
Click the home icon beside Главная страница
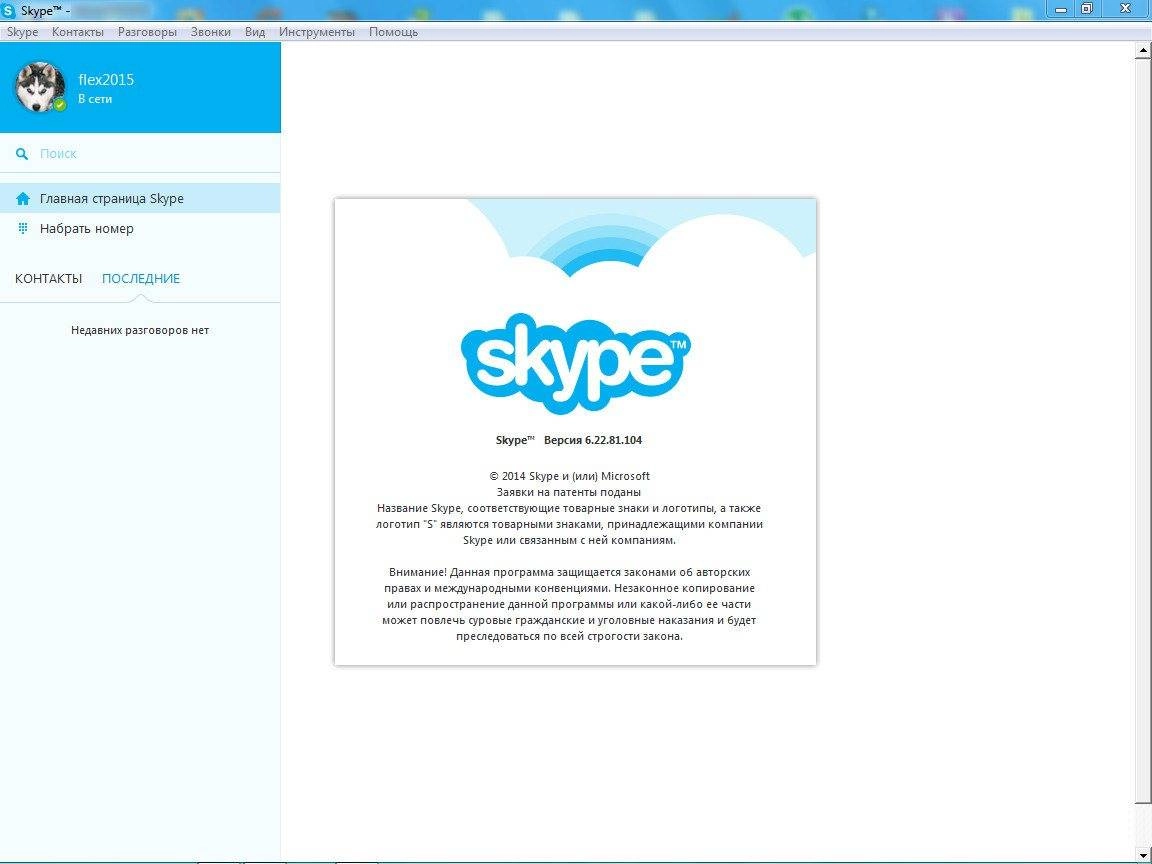(x=23, y=198)
